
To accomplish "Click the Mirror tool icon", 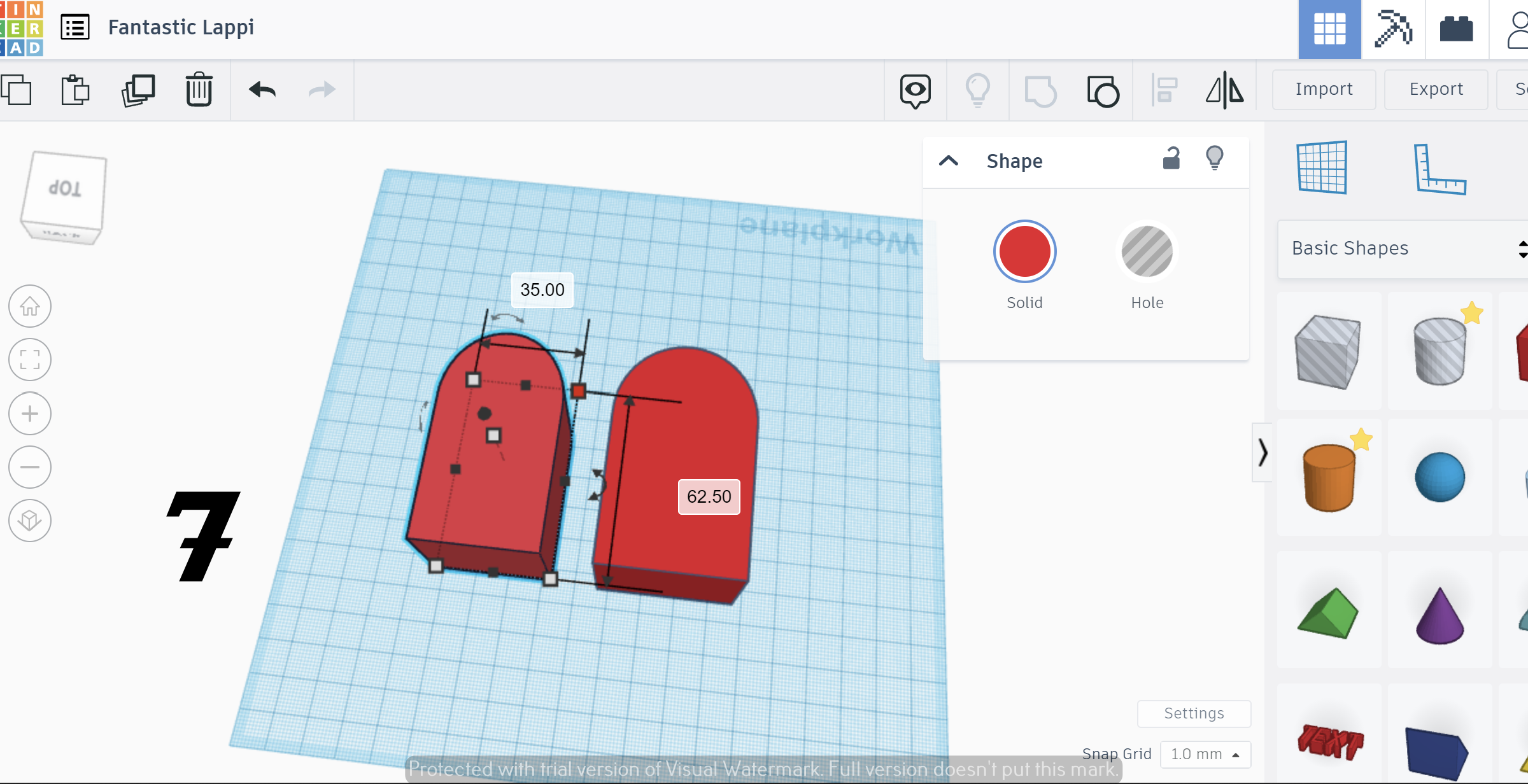I will (x=1224, y=90).
